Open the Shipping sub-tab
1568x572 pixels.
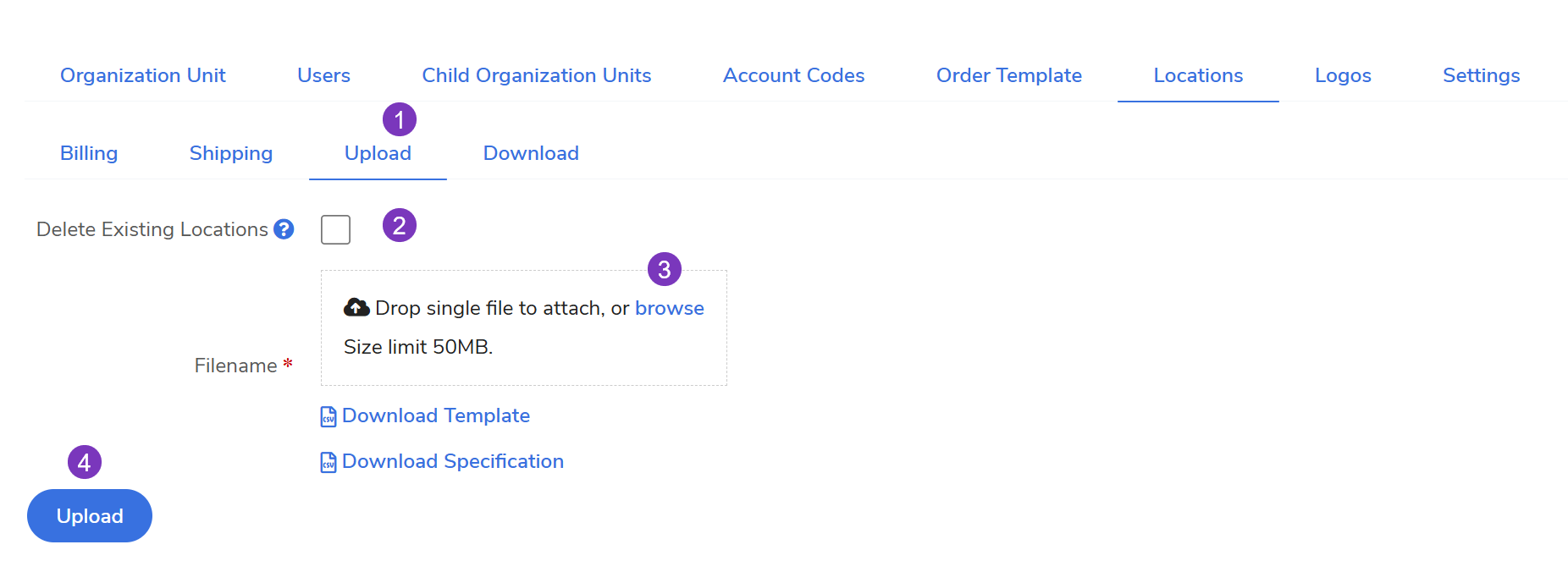point(231,153)
